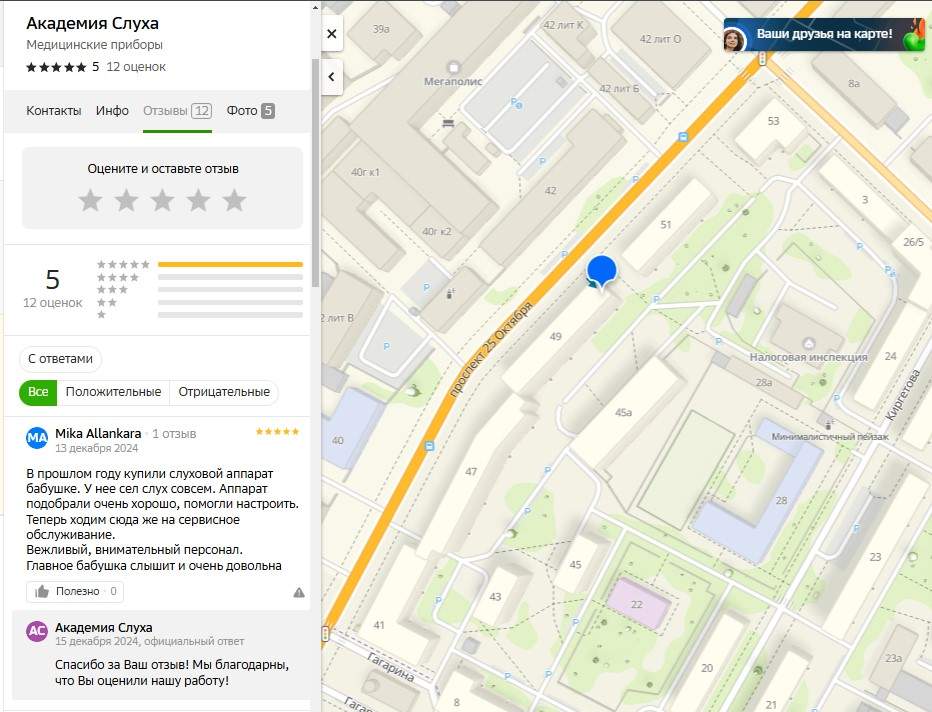
Task: Show only Положительные reviews
Action: pos(113,392)
